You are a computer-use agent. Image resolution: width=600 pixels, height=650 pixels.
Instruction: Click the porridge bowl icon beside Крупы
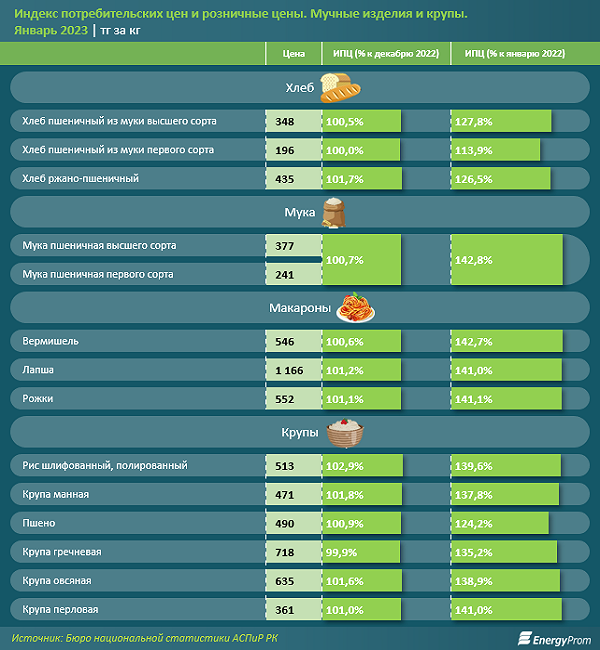point(345,433)
